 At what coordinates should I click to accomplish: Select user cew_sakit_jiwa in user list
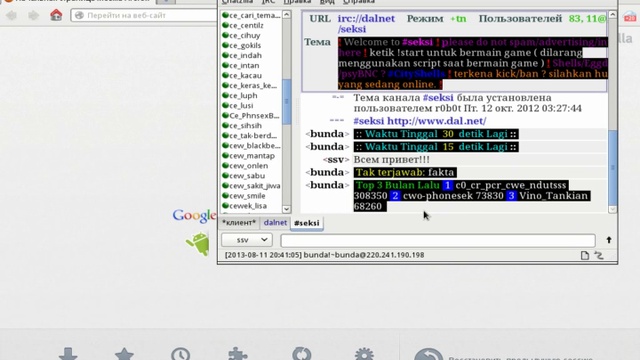click(251, 186)
